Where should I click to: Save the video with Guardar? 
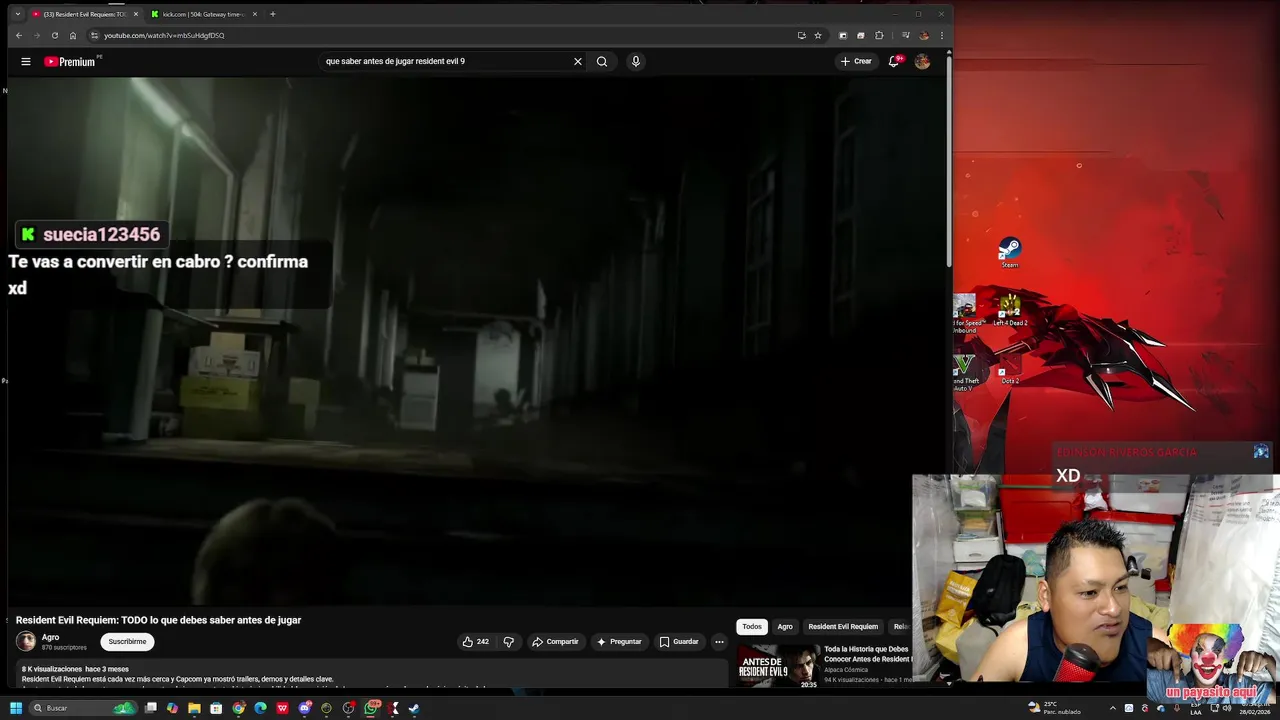pyautogui.click(x=679, y=641)
